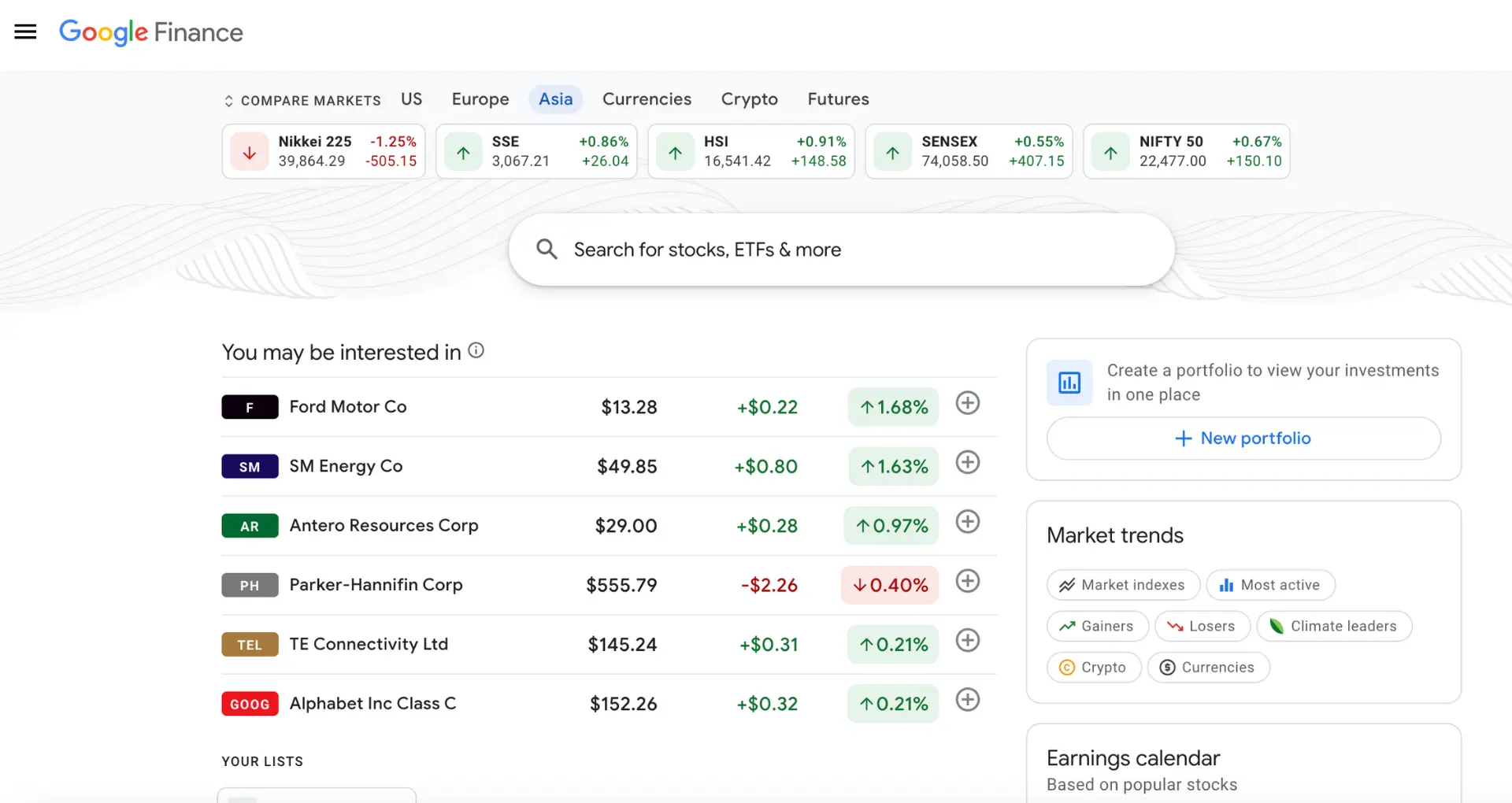Add TE Connectivity Ltd to a list
The image size is (1512, 803).
pyautogui.click(x=967, y=640)
